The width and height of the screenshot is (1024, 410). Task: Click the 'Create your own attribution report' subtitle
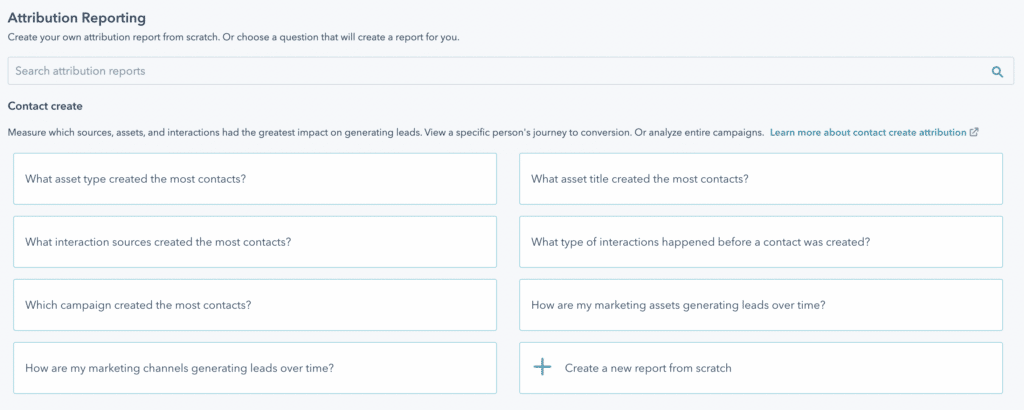pyautogui.click(x=234, y=38)
